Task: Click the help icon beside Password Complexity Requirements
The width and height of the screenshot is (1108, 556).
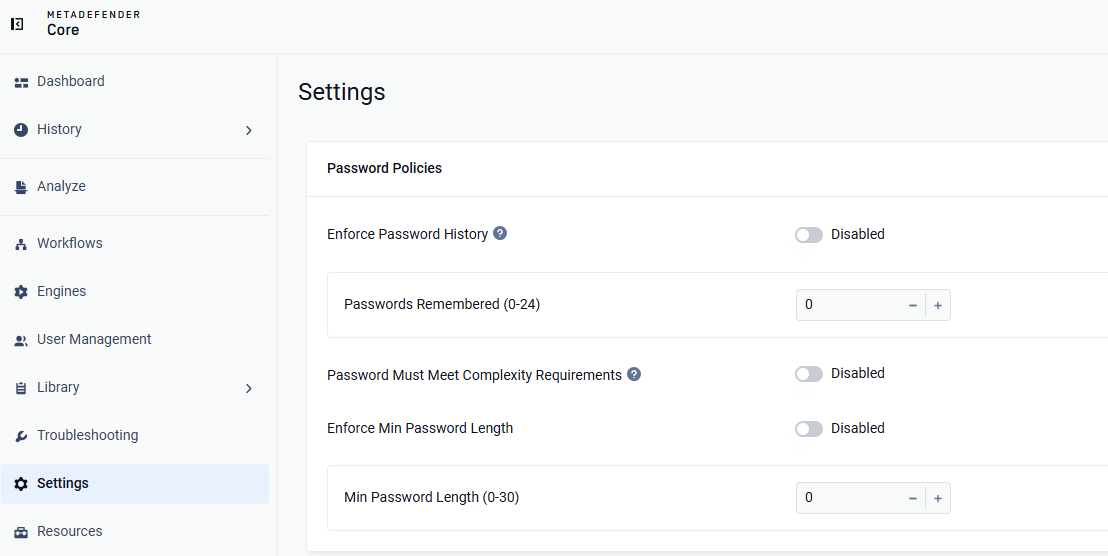Action: click(634, 374)
